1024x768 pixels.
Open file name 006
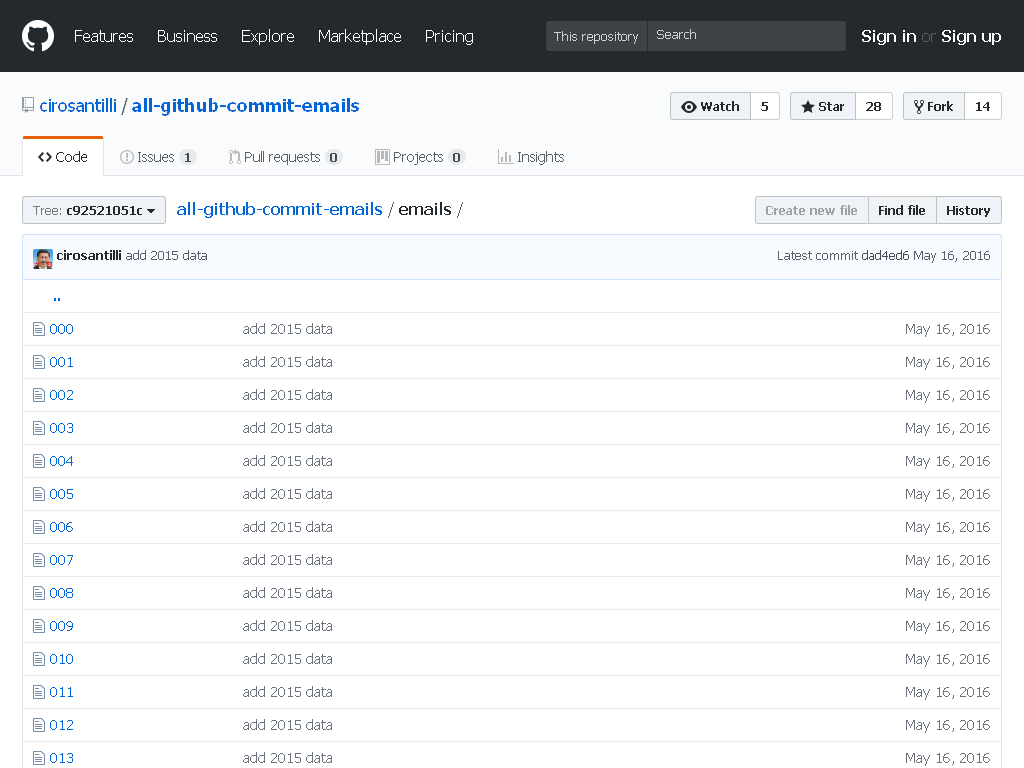(61, 527)
